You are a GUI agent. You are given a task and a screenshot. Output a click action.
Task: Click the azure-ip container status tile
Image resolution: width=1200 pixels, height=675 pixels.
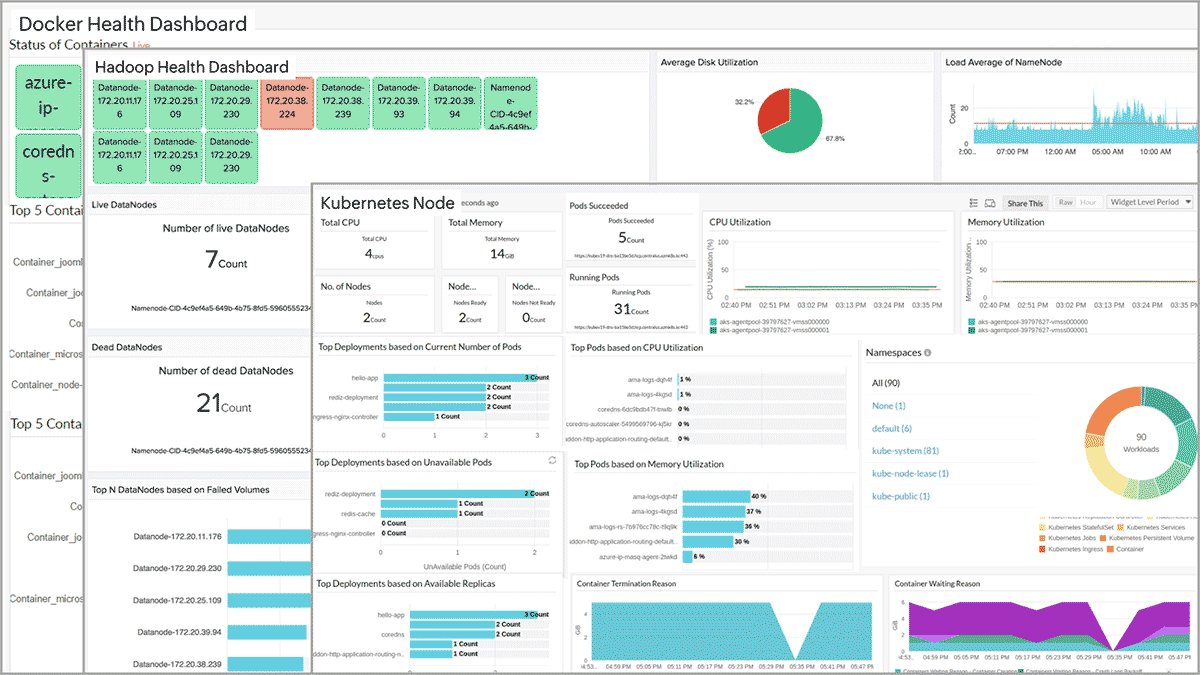pyautogui.click(x=48, y=97)
